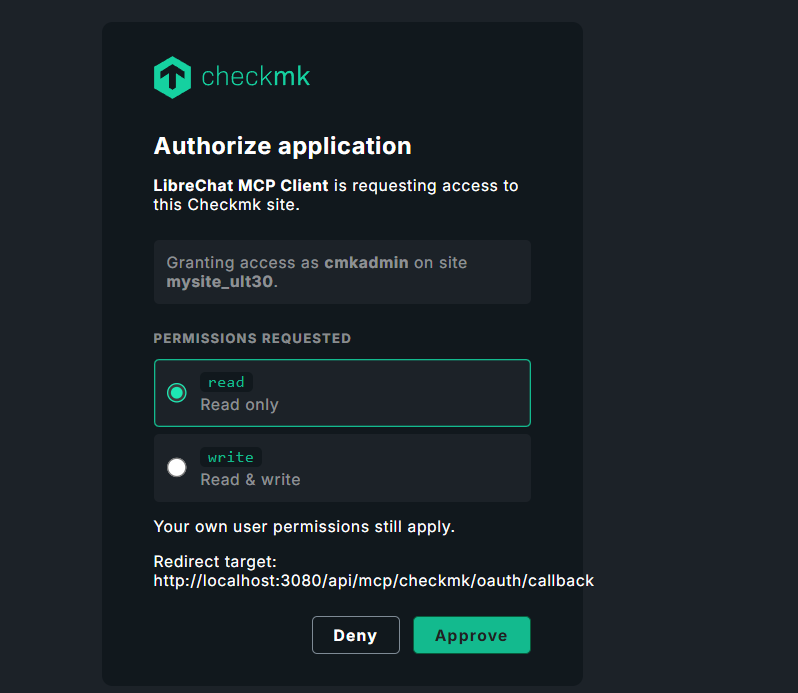Click the green 'read' scope badge
798x693 pixels.
click(226, 382)
